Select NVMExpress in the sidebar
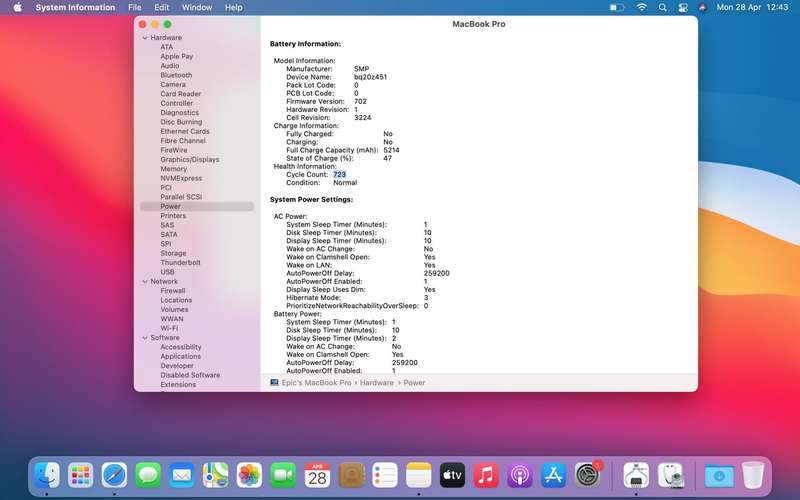 click(181, 178)
